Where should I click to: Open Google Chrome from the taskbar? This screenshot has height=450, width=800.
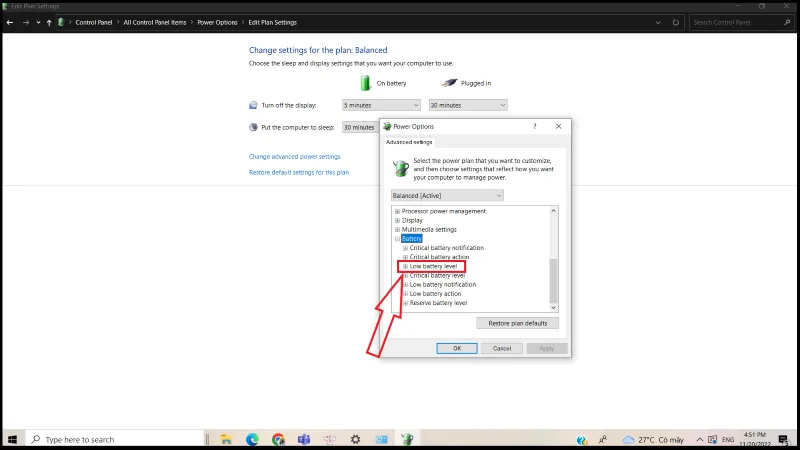278,439
